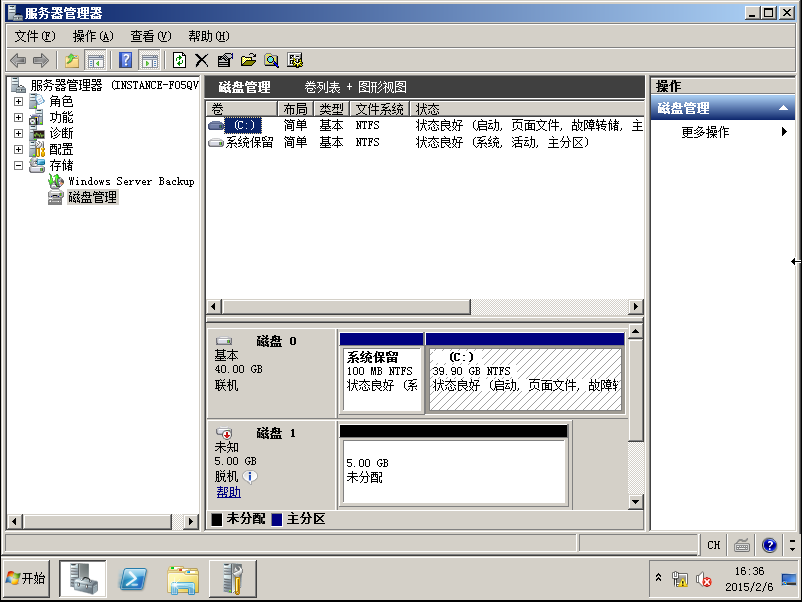The image size is (802, 602).
Task: Click the offline info icon on 磁盘 1
Action: tap(250, 477)
